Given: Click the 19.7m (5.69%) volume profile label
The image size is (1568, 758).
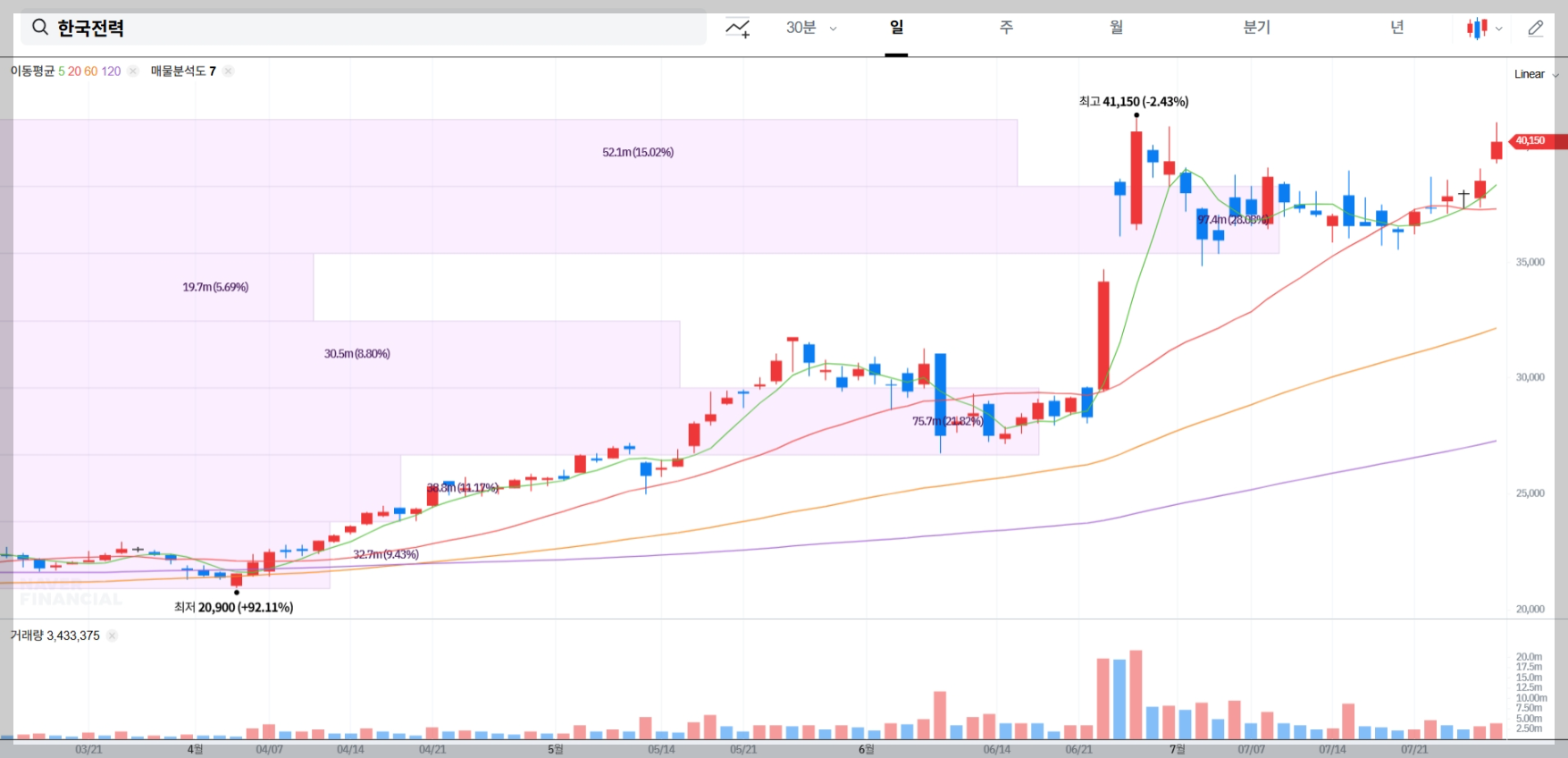Looking at the screenshot, I should 215,287.
